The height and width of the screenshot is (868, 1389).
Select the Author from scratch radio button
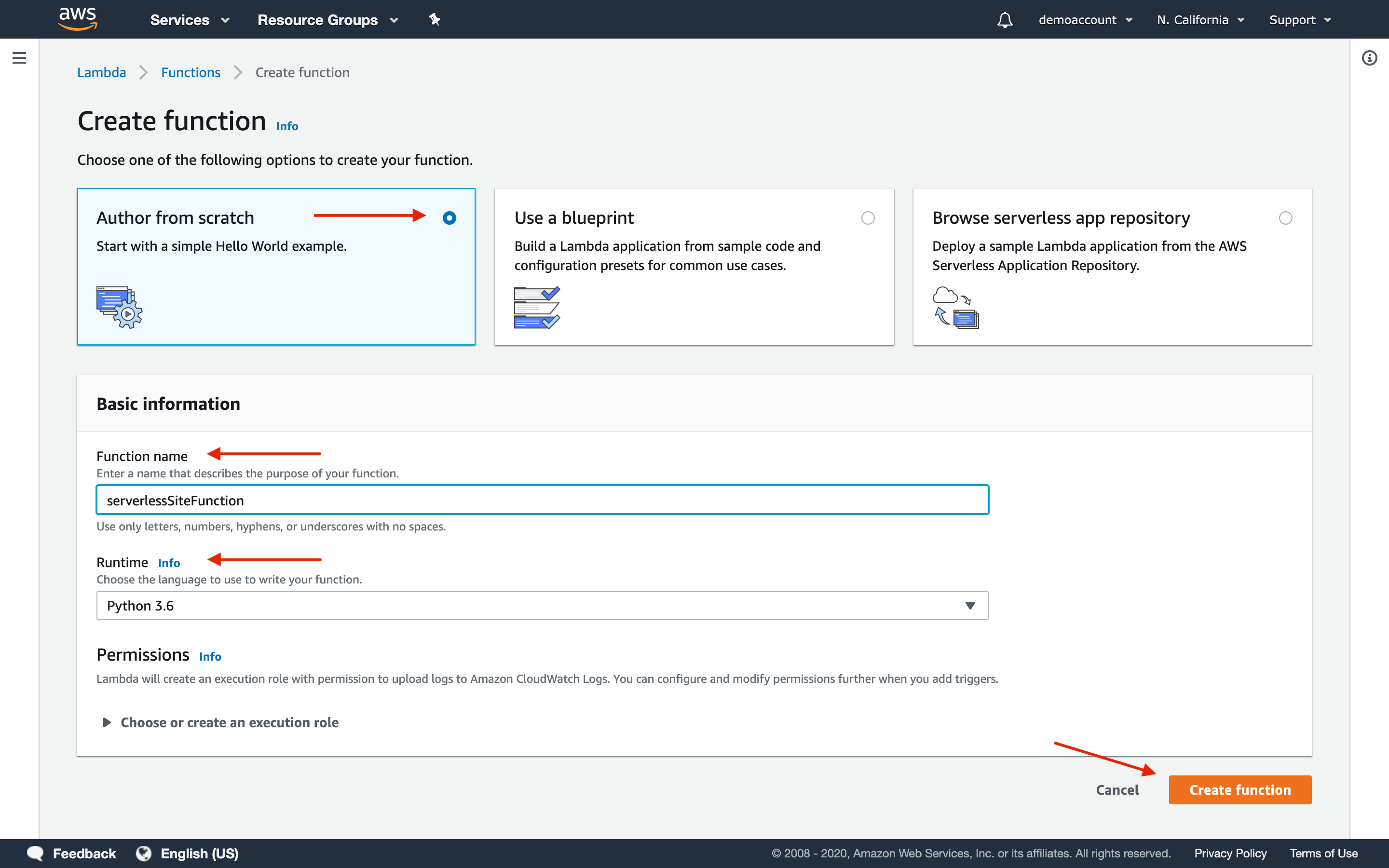(449, 218)
